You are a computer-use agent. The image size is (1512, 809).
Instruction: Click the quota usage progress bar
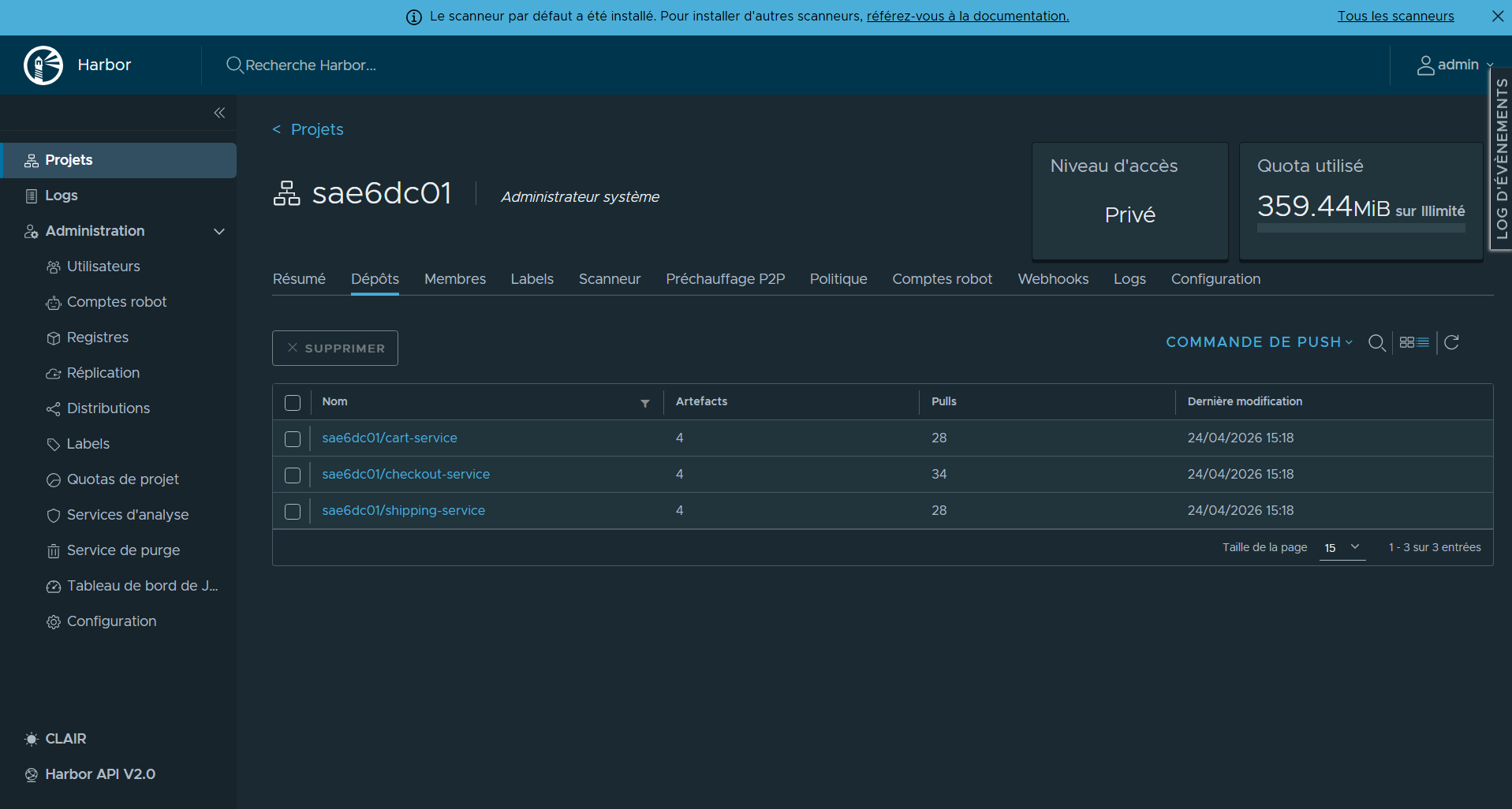(1361, 228)
